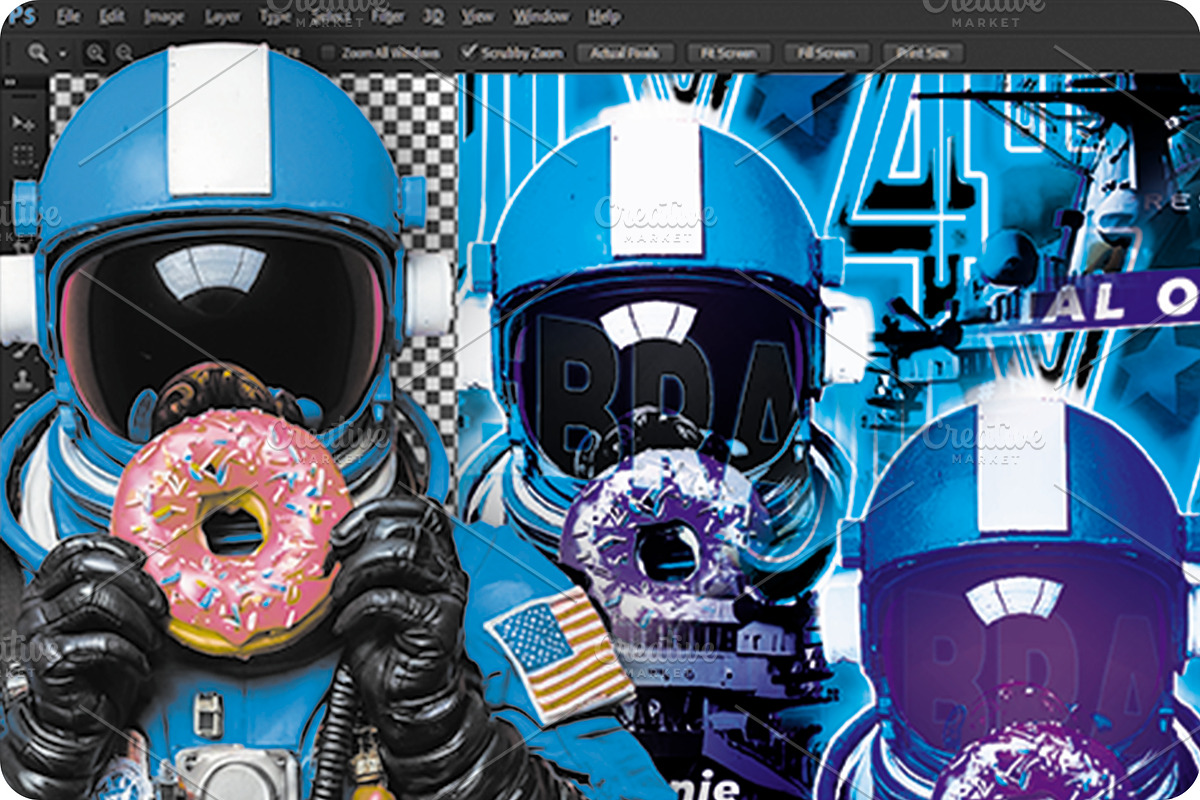This screenshot has height=800, width=1200.
Task: Click the Fill Screen button
Action: [828, 53]
